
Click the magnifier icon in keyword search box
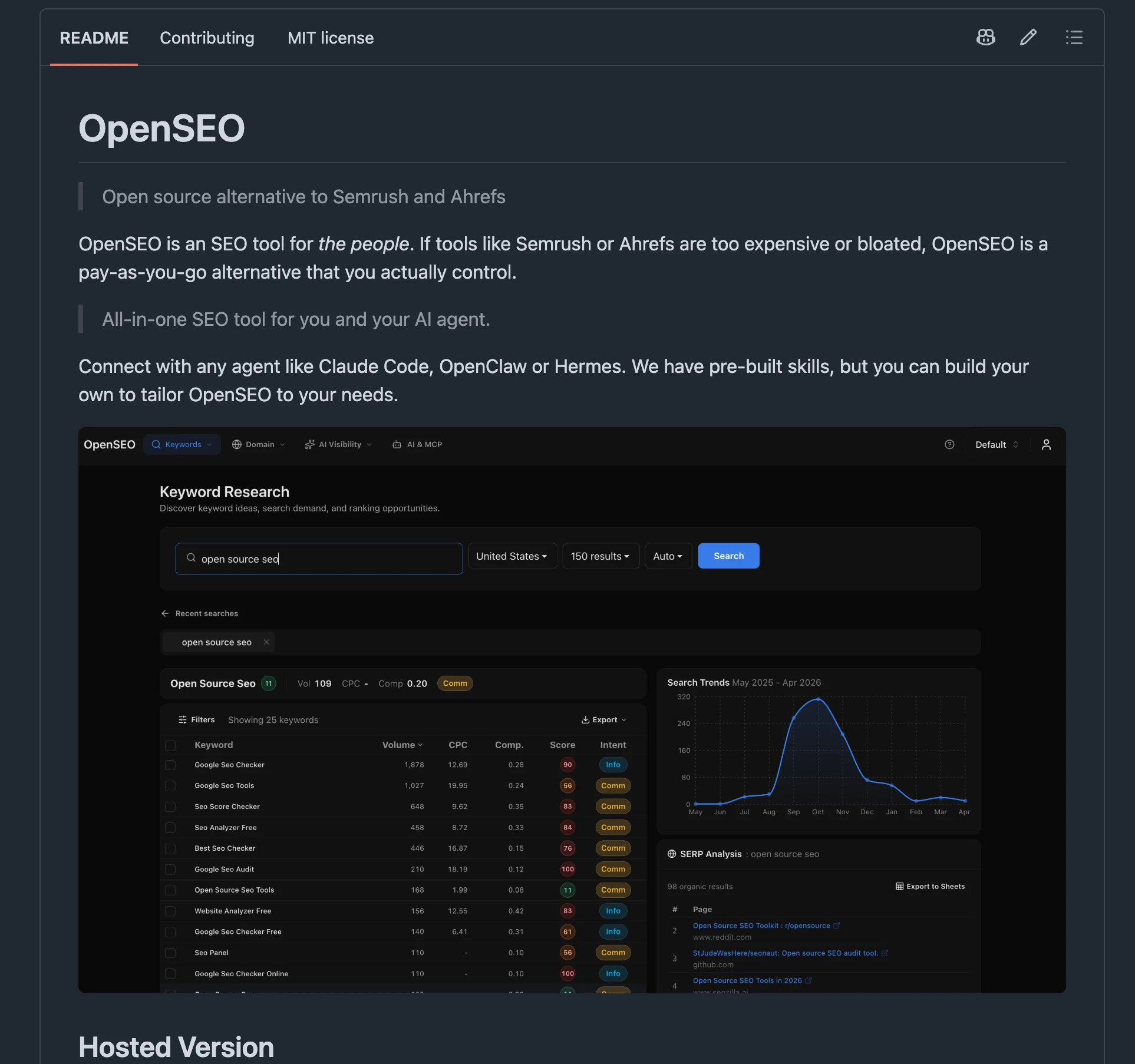click(x=191, y=558)
